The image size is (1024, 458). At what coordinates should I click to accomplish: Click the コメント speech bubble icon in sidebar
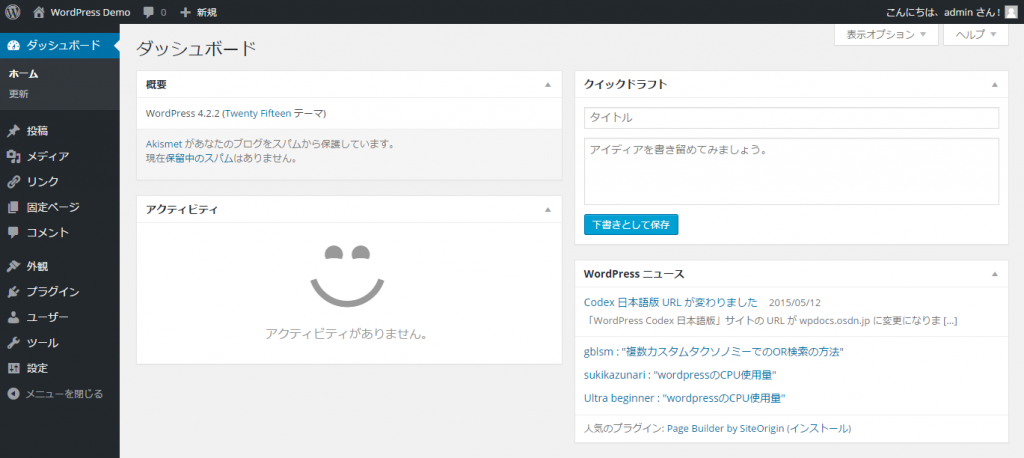[x=13, y=233]
